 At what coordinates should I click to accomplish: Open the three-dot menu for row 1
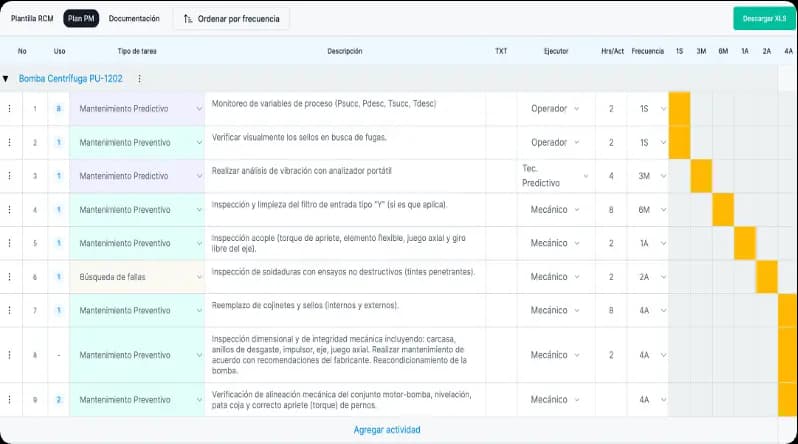(x=10, y=109)
